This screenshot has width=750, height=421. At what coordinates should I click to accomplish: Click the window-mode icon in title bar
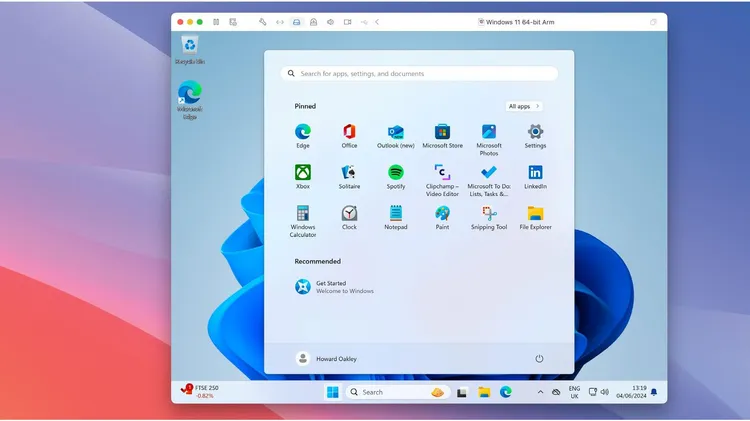pyautogui.click(x=653, y=22)
